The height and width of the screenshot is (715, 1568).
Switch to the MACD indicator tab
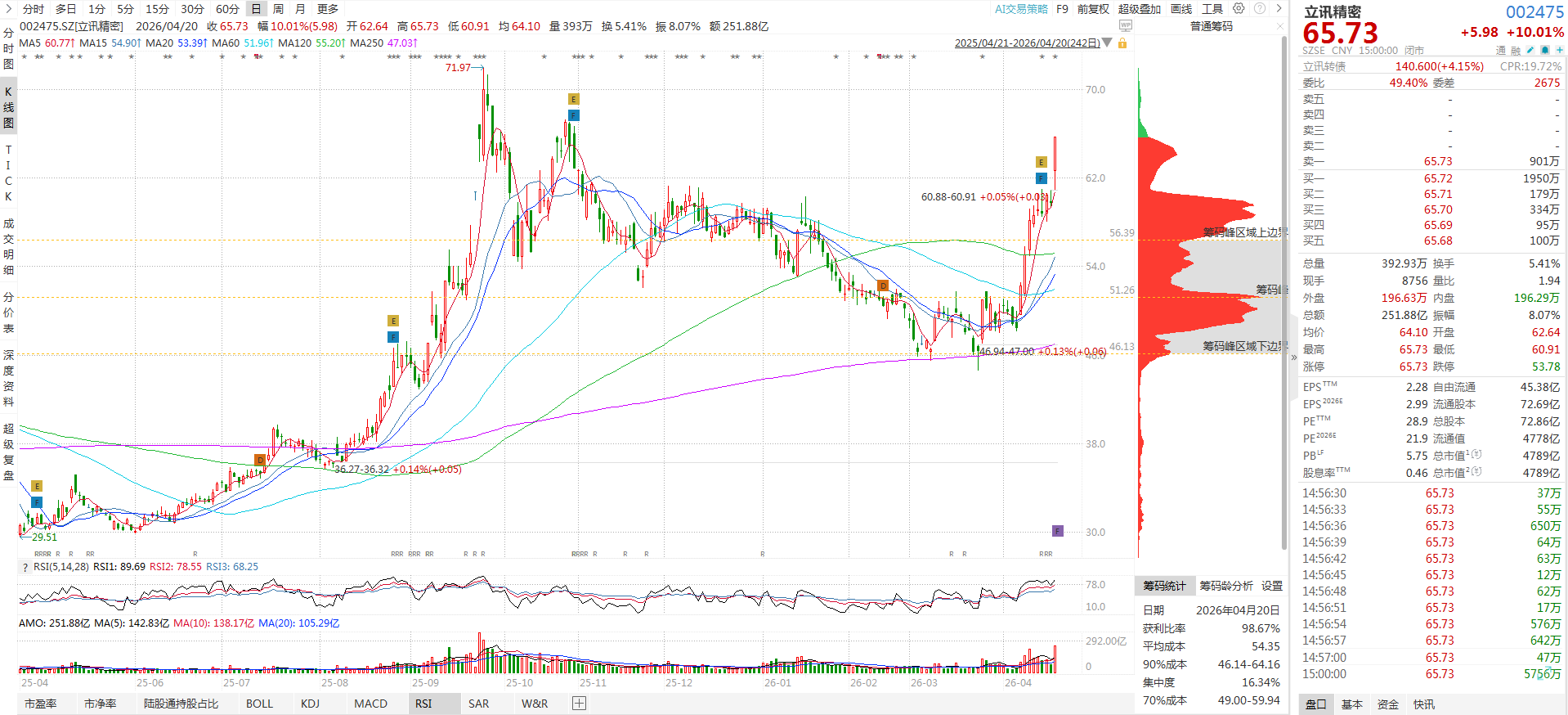tap(370, 704)
